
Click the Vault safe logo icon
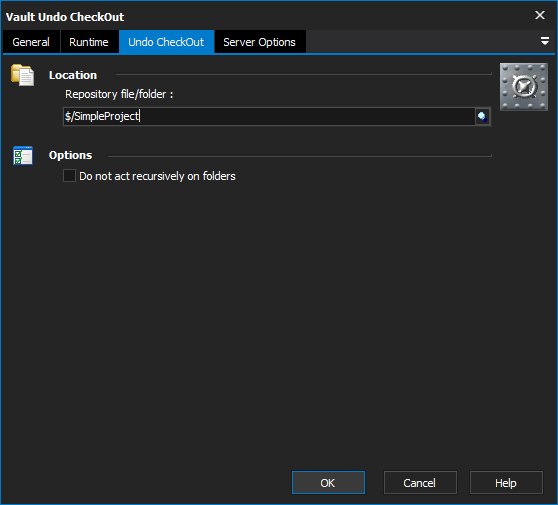pyautogui.click(x=523, y=86)
